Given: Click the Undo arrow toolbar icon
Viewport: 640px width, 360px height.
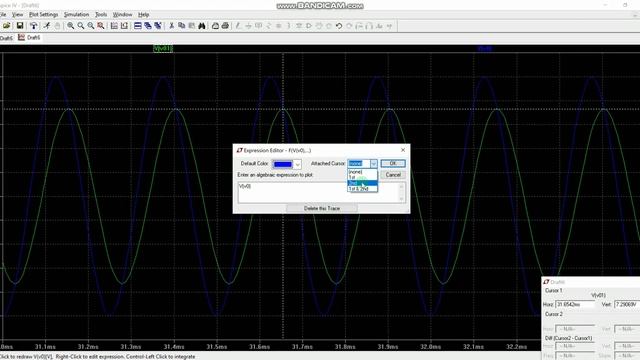Looking at the screenshot, I should point(339,26).
